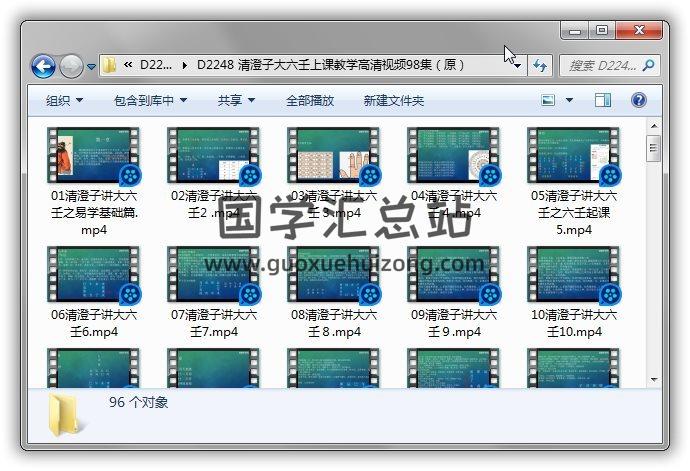Click the Back navigation arrow button
Viewport: 690px width, 471px height.
click(x=43, y=67)
